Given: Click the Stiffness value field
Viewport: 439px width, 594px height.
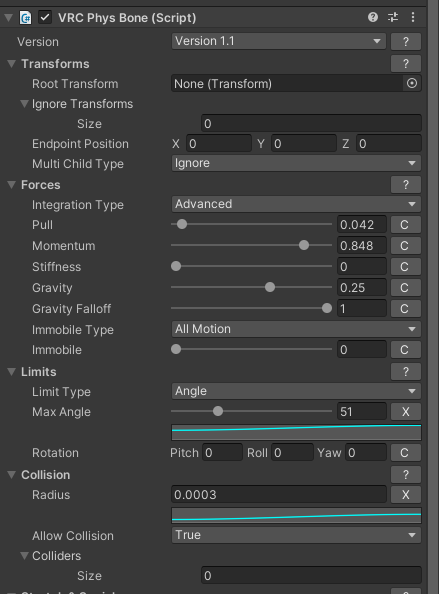Looking at the screenshot, I should tap(362, 267).
